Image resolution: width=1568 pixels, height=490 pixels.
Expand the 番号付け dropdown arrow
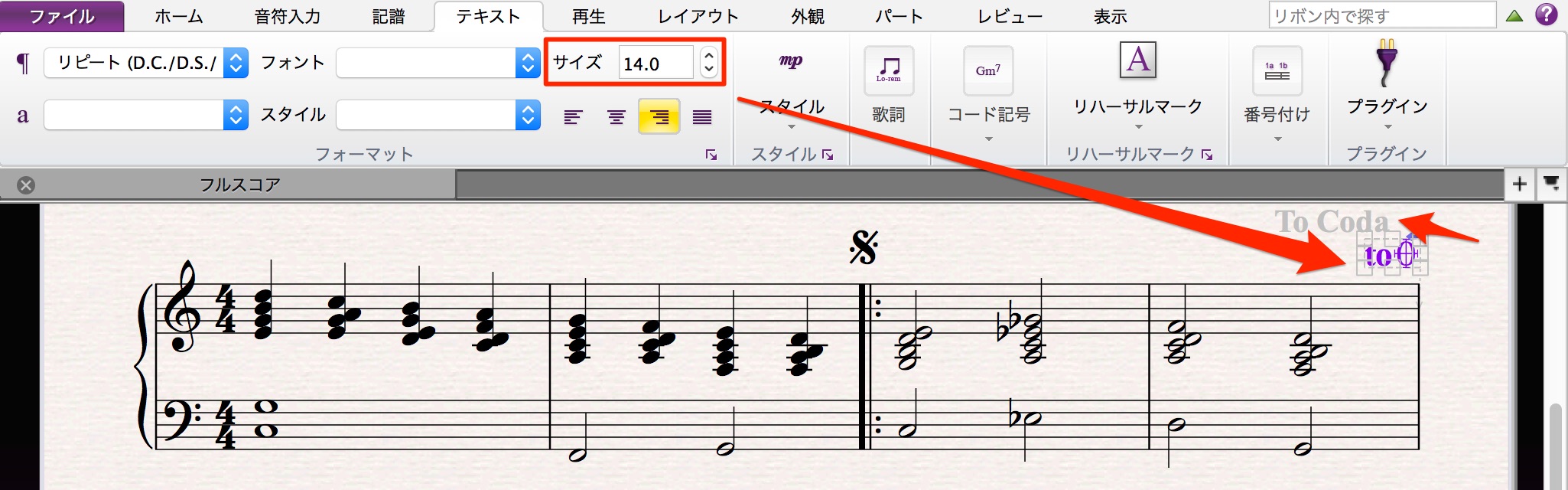1277,139
